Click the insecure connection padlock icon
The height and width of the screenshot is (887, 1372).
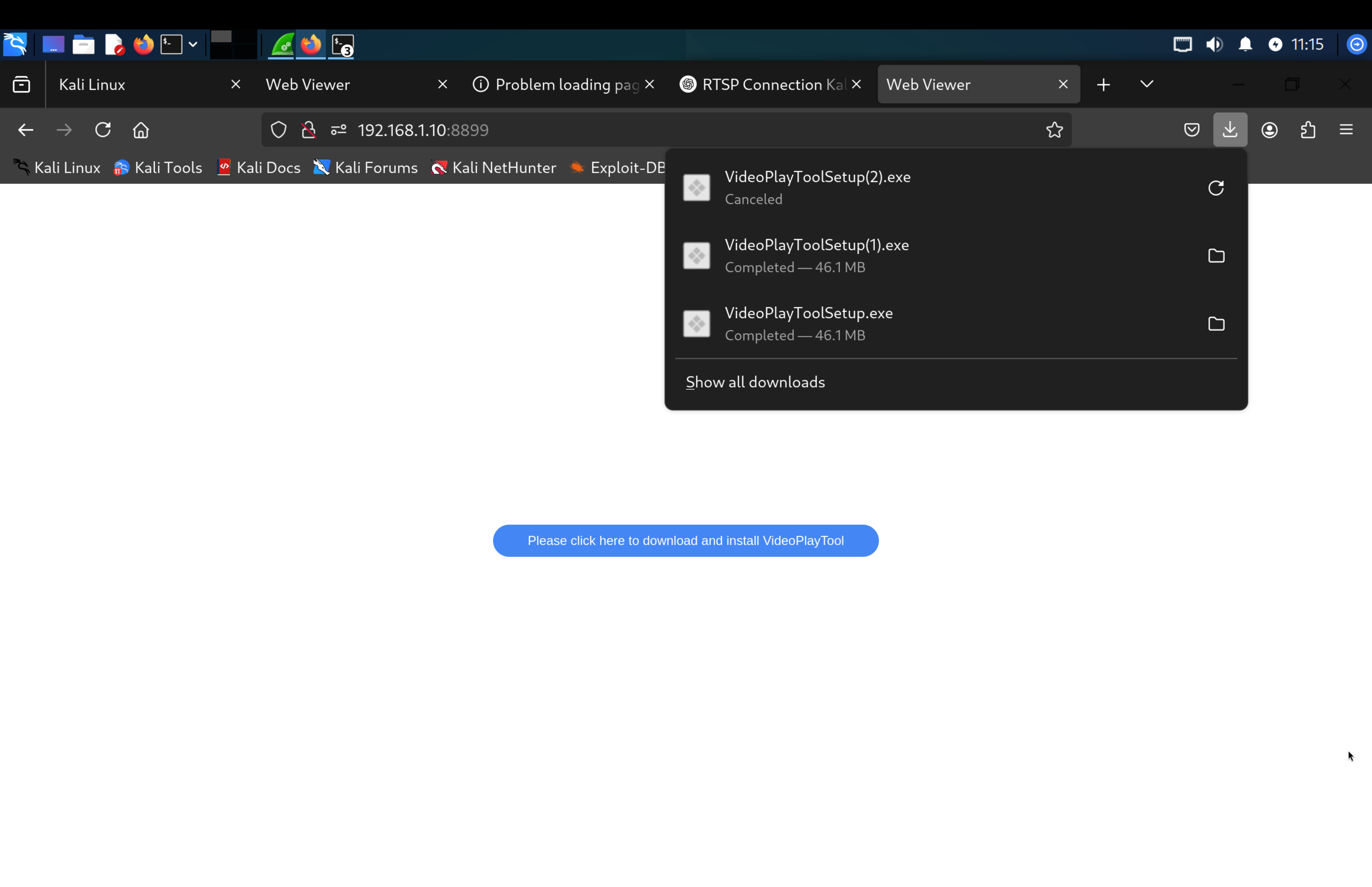tap(308, 130)
